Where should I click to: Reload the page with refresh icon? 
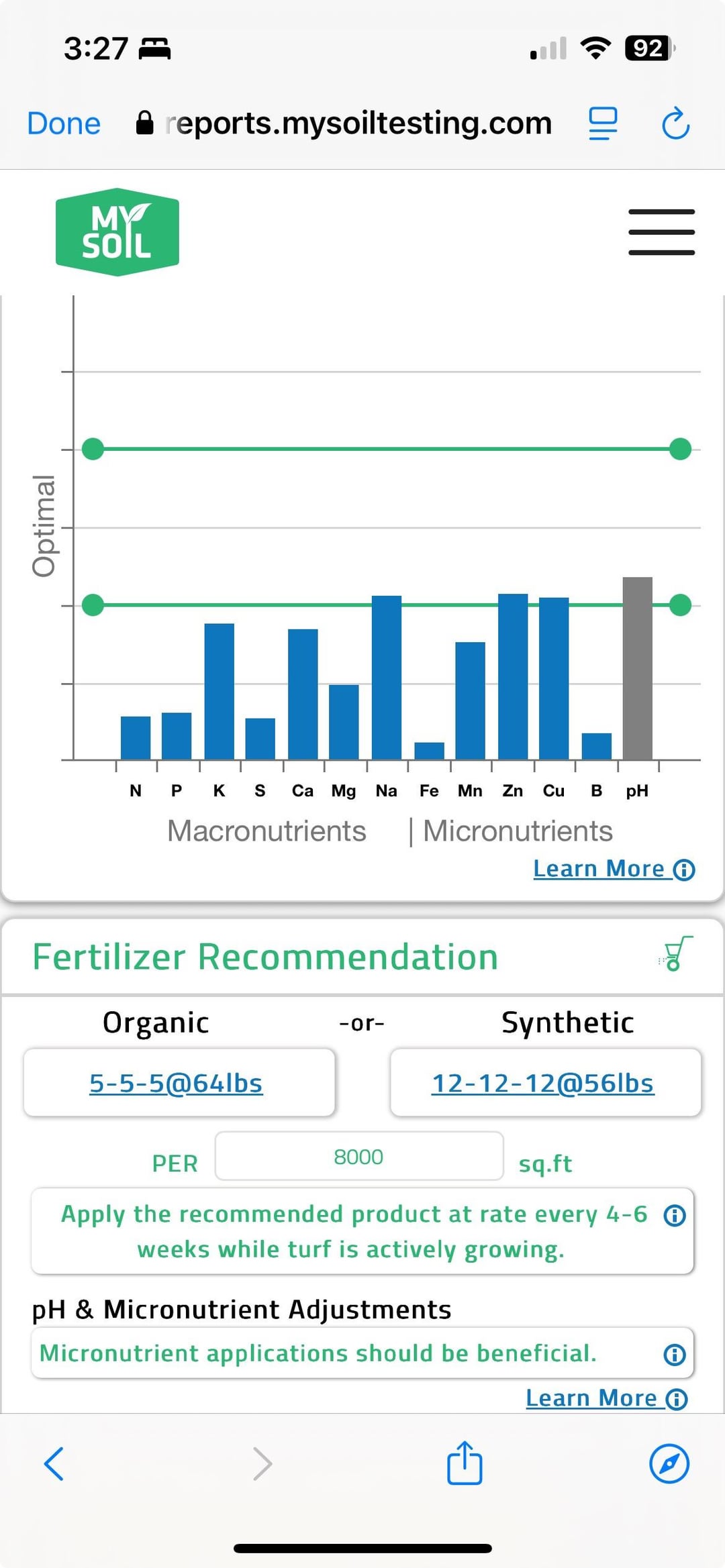pyautogui.click(x=675, y=123)
